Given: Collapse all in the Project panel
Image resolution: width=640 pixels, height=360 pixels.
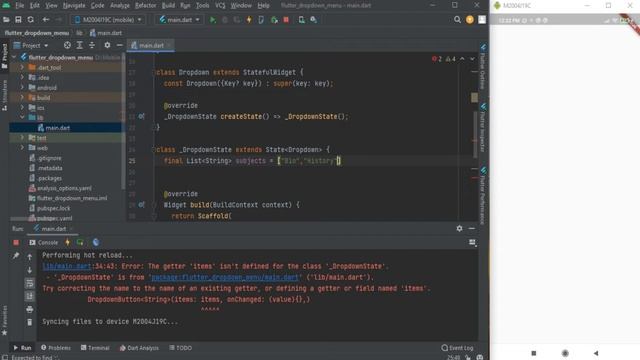Looking at the screenshot, I should click(x=92, y=45).
